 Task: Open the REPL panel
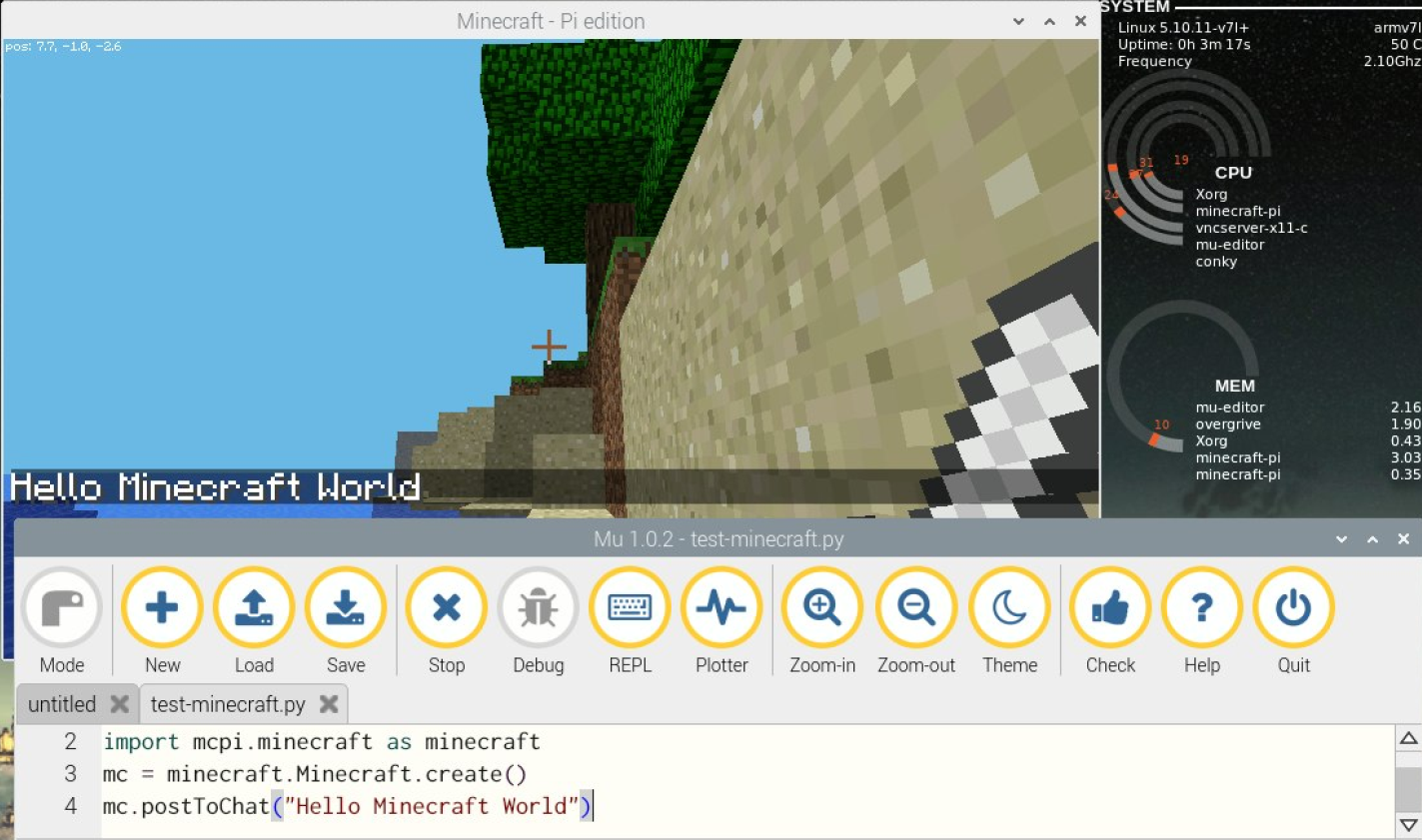click(630, 621)
